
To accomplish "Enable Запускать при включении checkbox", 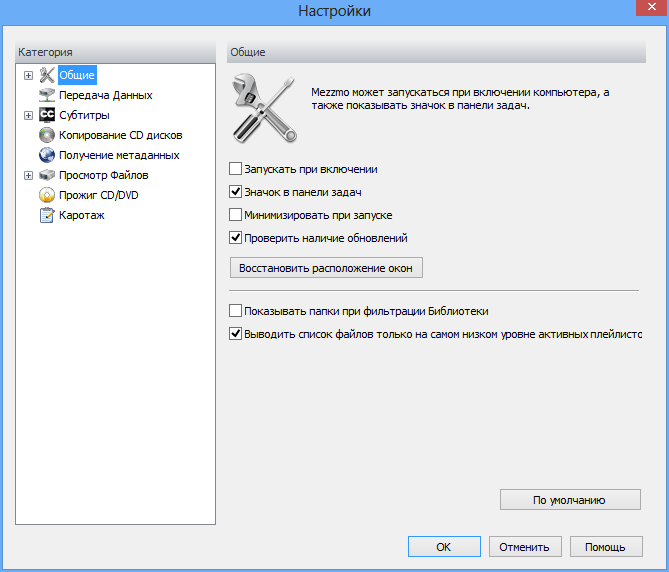I will click(236, 169).
